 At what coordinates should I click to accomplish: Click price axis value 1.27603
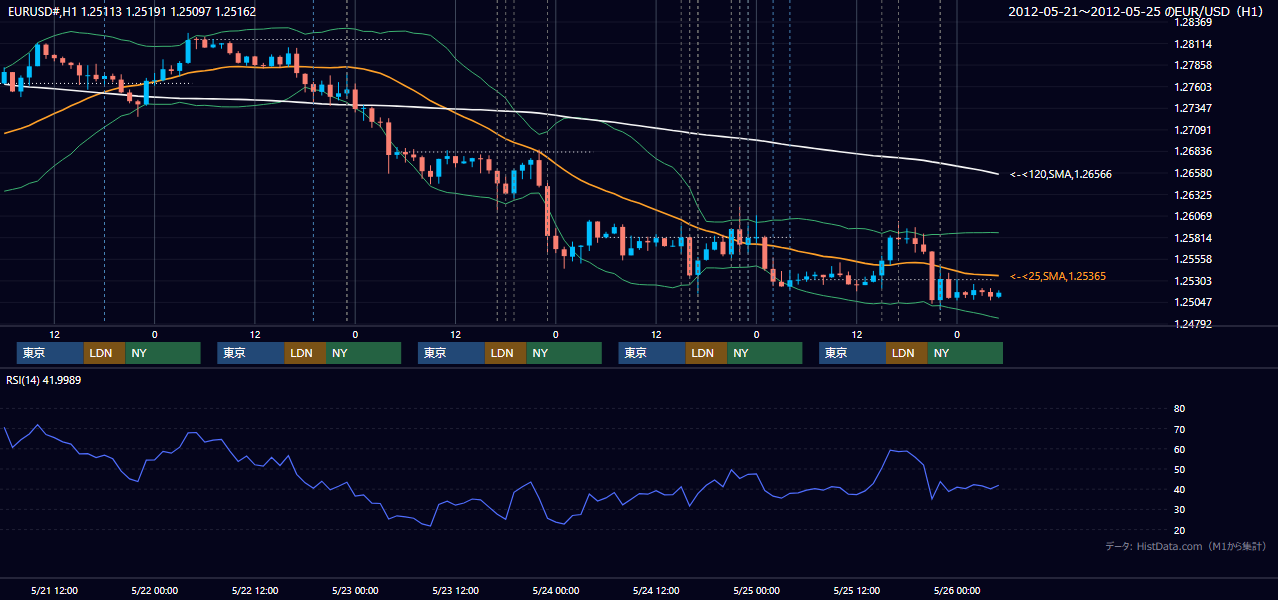[1192, 87]
